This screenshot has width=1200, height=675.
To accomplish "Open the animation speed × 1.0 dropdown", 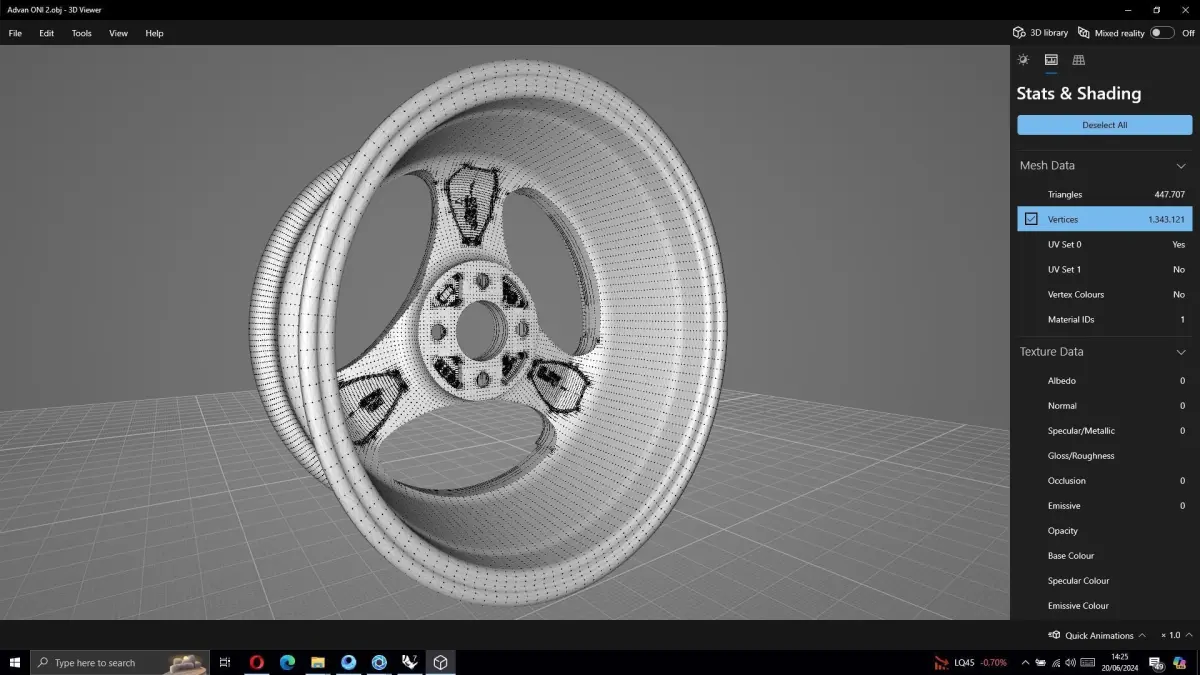I will [x=1176, y=635].
